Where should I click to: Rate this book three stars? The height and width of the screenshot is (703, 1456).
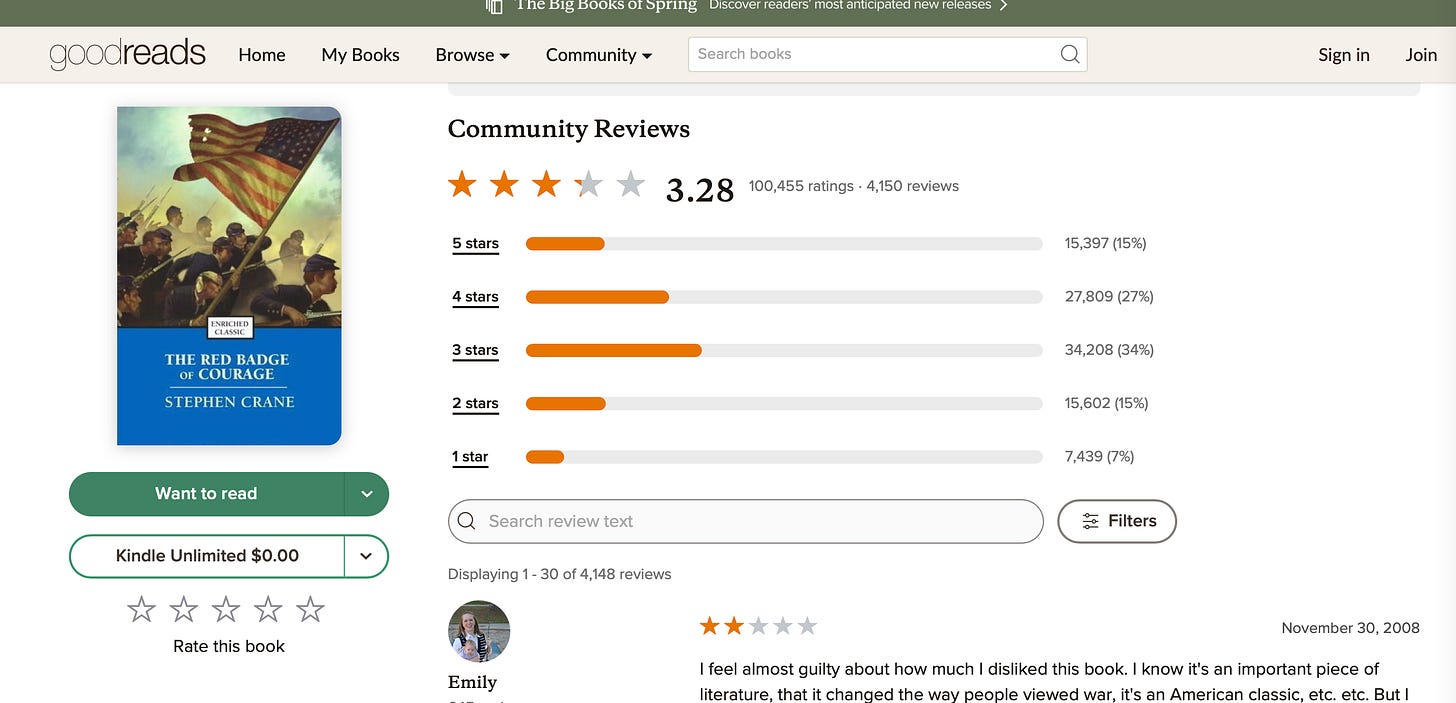click(x=226, y=609)
